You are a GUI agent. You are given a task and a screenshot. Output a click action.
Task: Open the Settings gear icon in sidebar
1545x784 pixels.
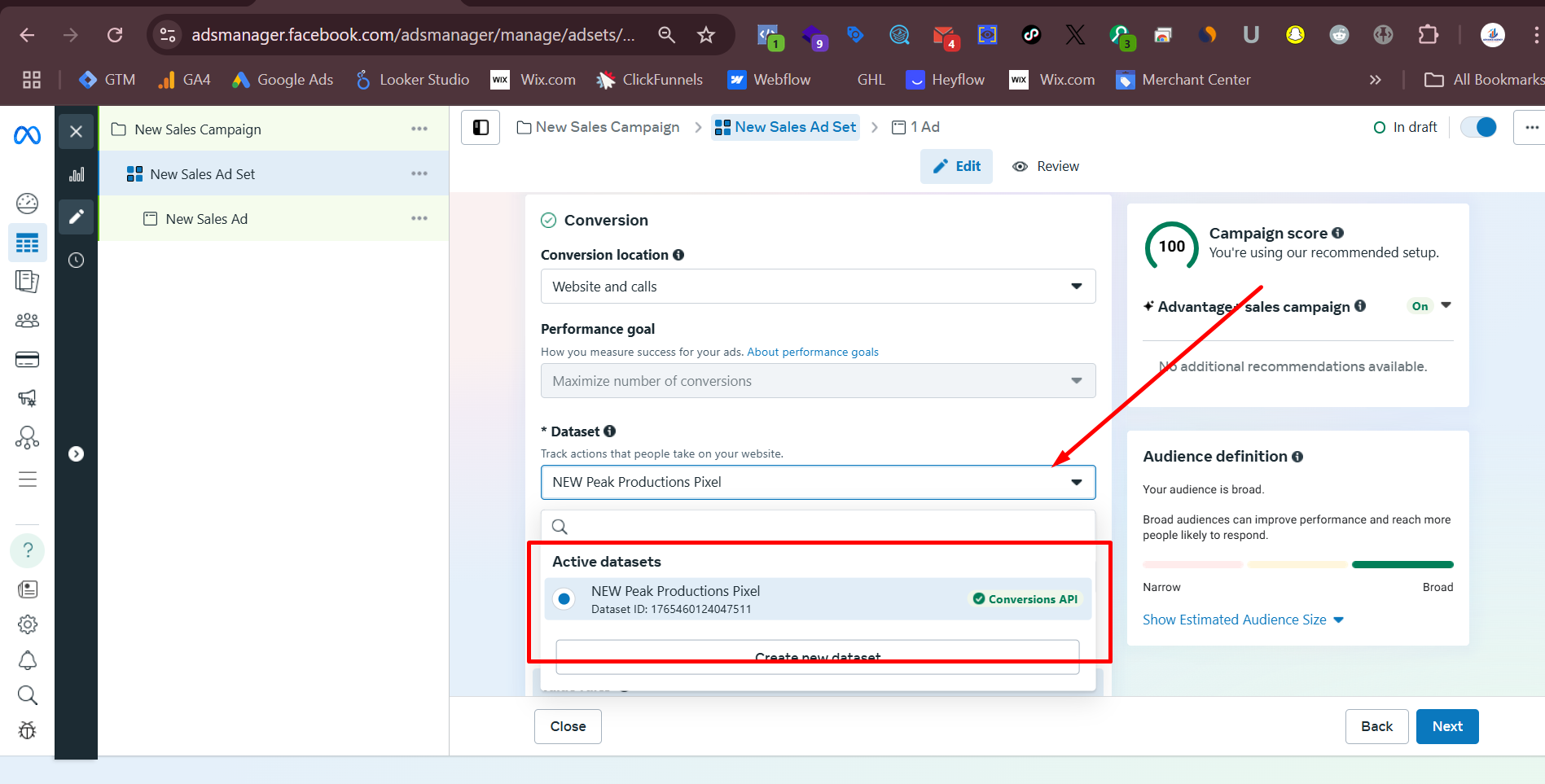[x=27, y=624]
